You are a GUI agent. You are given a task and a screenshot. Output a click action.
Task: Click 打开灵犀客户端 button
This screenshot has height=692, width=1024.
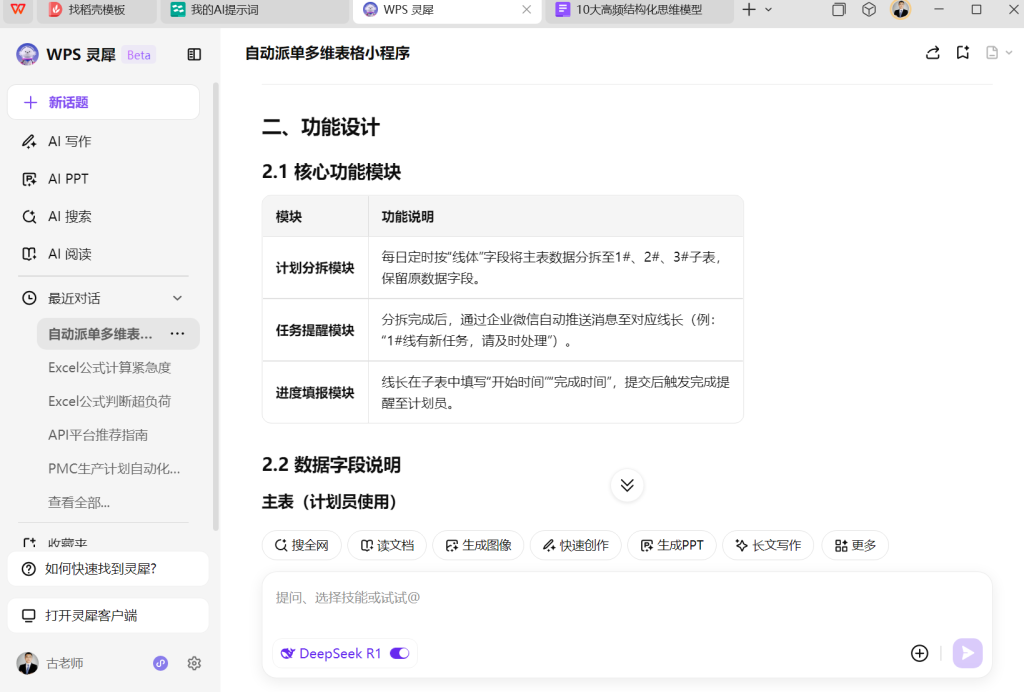(x=108, y=616)
